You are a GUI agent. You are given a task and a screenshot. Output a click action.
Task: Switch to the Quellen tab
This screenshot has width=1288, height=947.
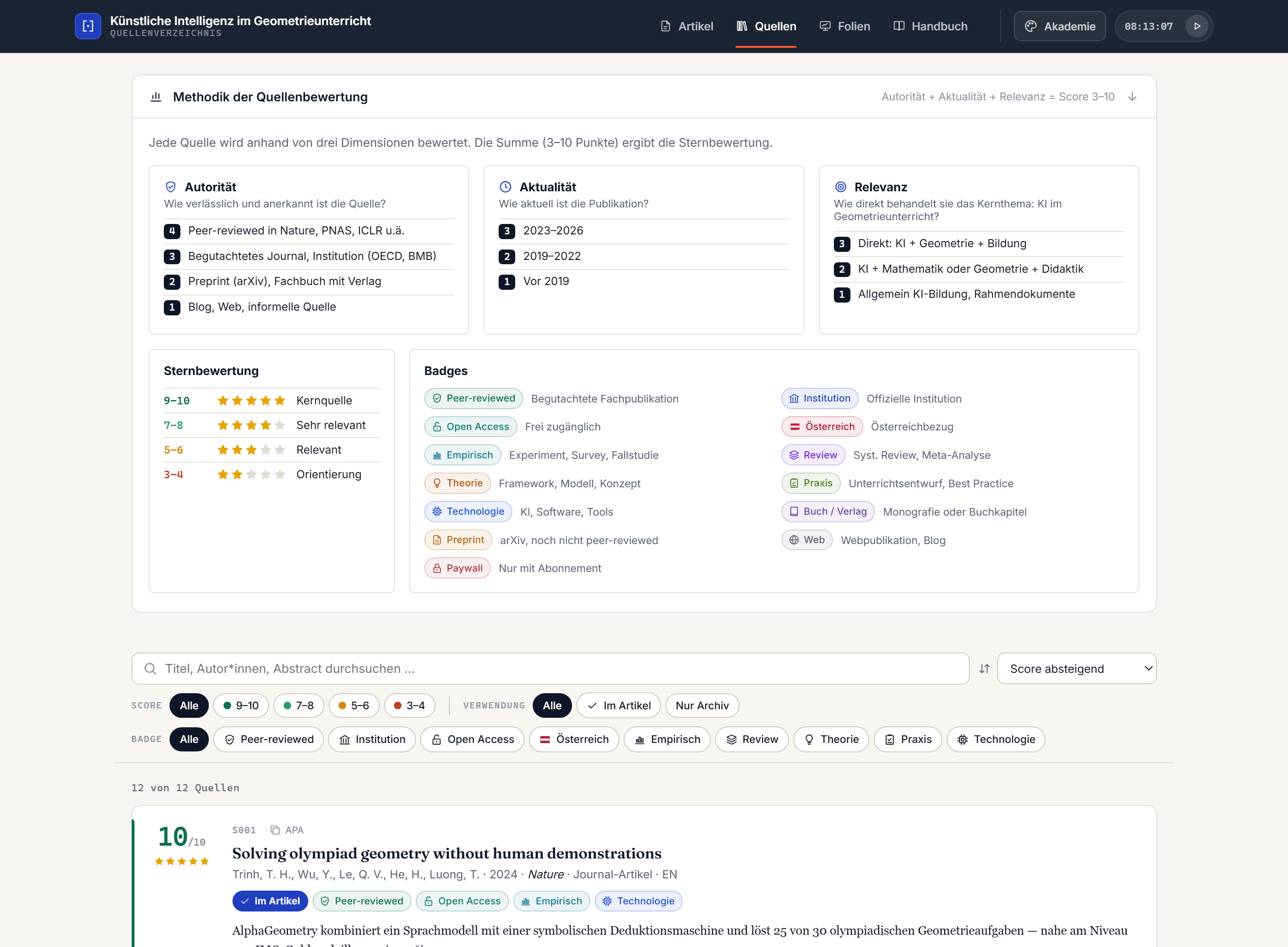tap(766, 26)
